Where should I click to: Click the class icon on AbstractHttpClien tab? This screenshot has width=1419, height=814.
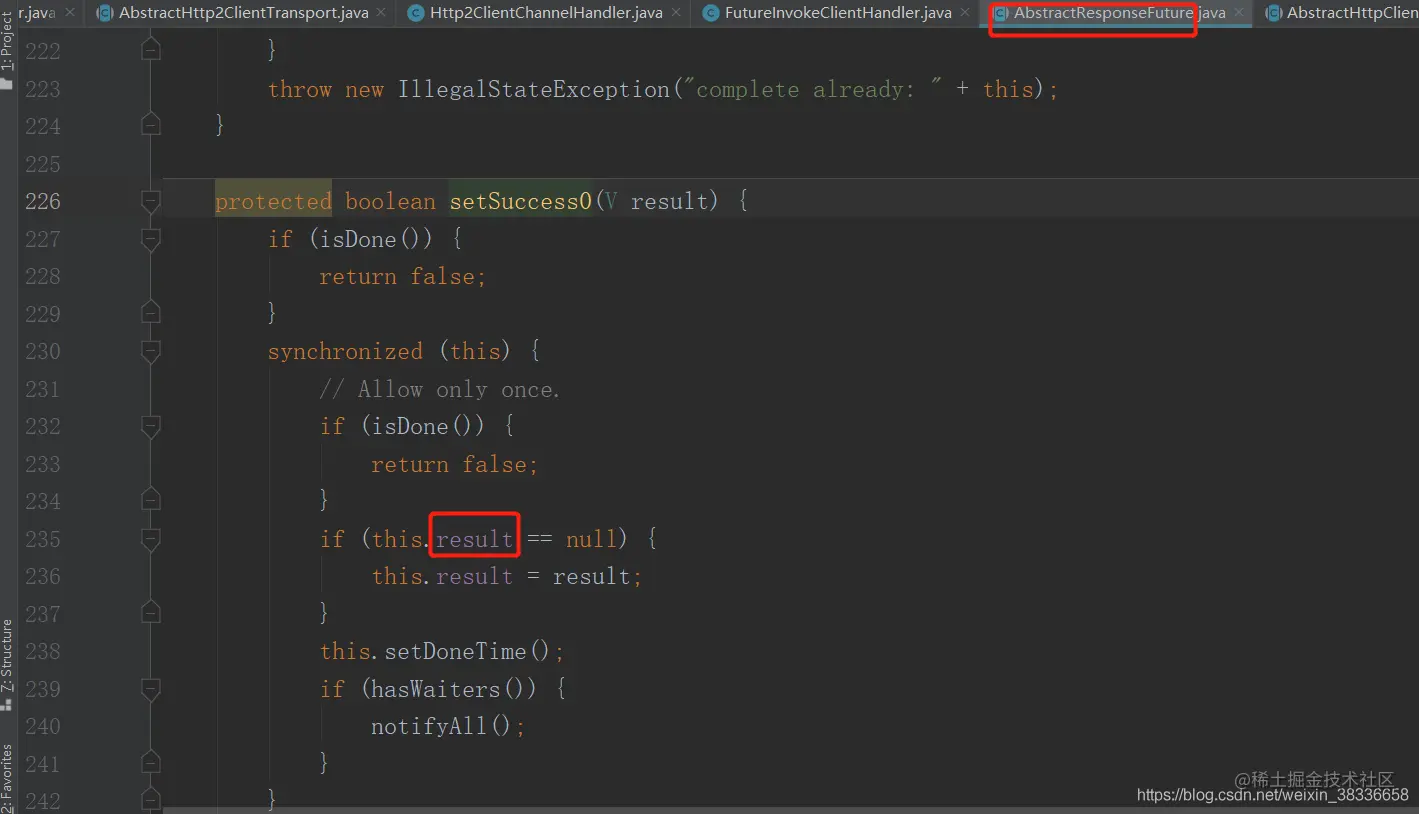pyautogui.click(x=1273, y=13)
